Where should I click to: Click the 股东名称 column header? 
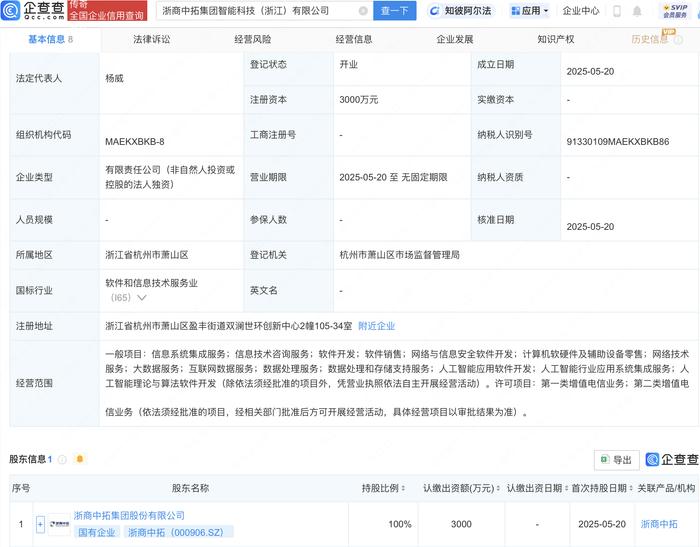tap(190, 489)
